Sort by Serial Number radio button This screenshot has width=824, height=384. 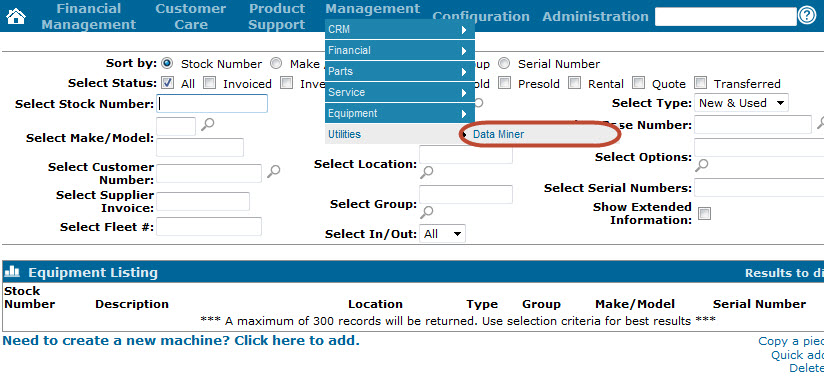tap(504, 64)
